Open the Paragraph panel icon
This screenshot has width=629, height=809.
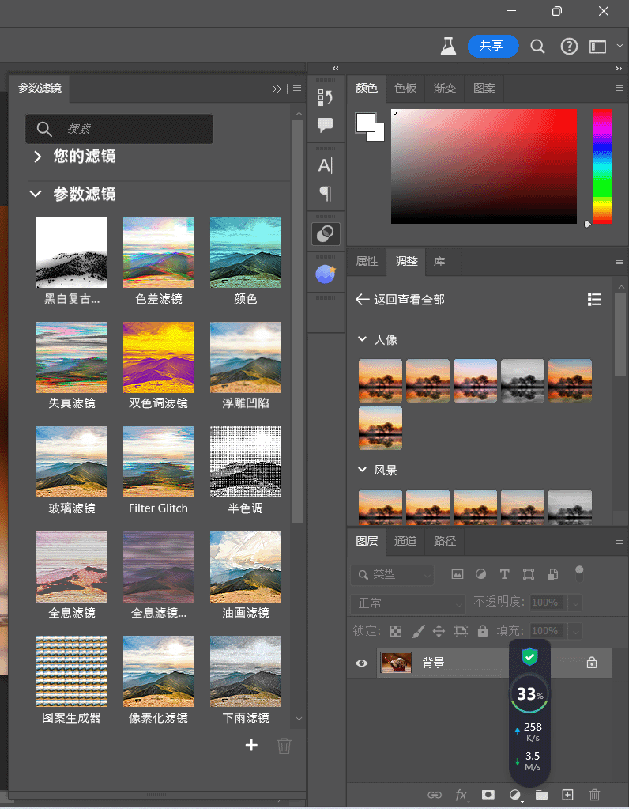coord(325,193)
